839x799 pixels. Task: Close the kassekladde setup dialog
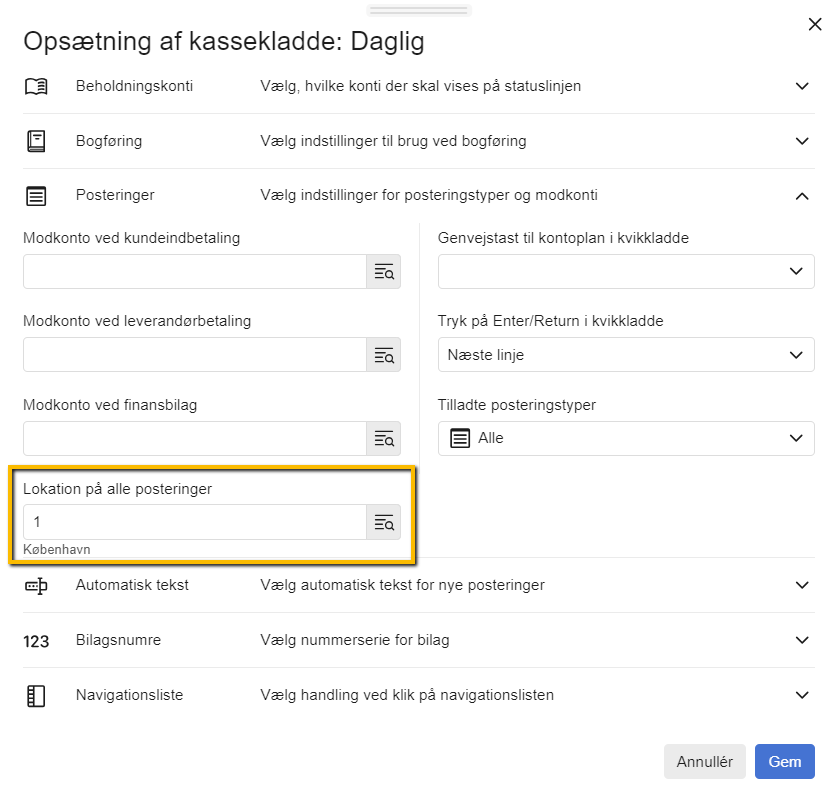point(814,24)
